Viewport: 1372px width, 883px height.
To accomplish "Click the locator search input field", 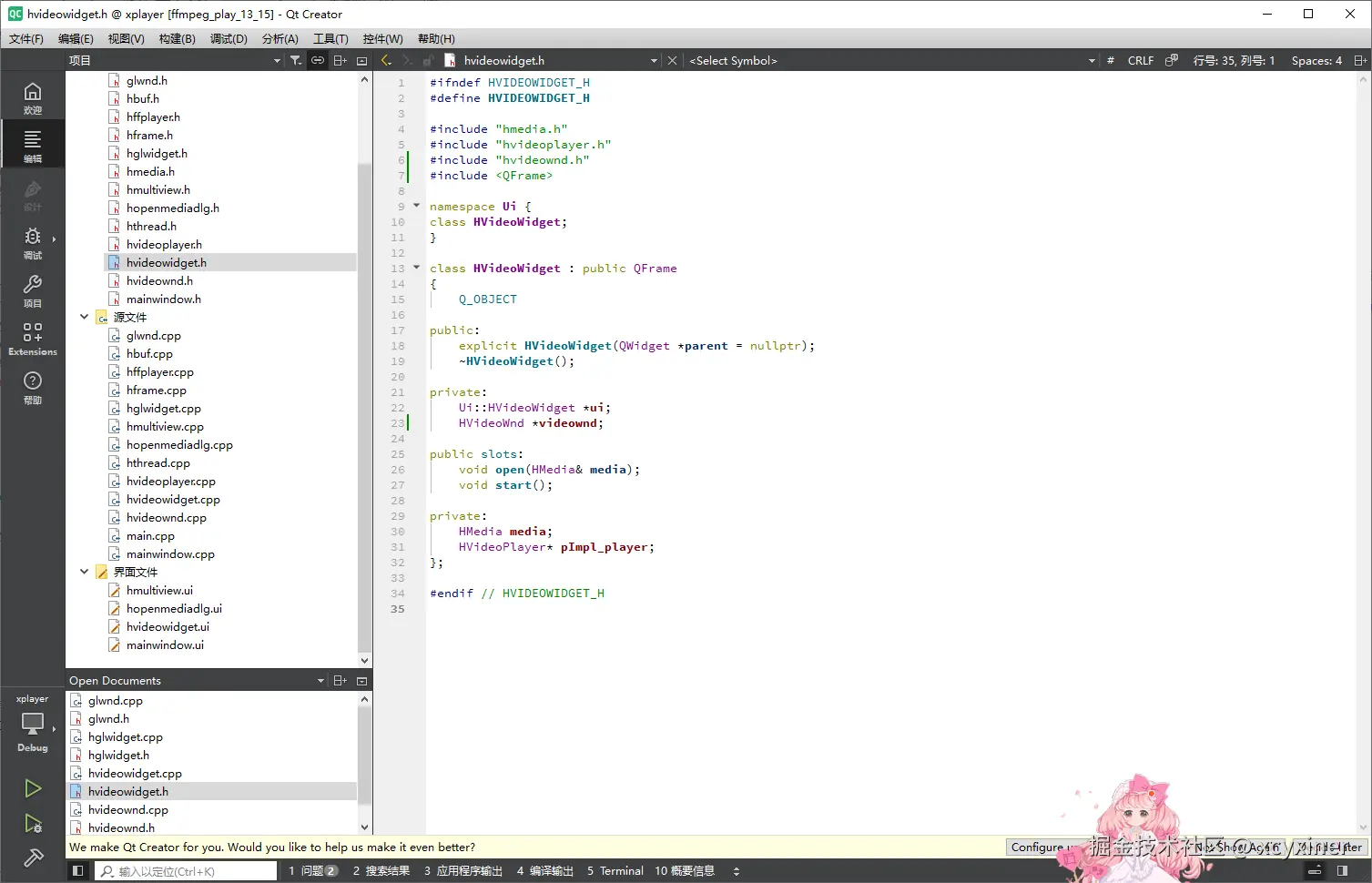I will [x=187, y=871].
